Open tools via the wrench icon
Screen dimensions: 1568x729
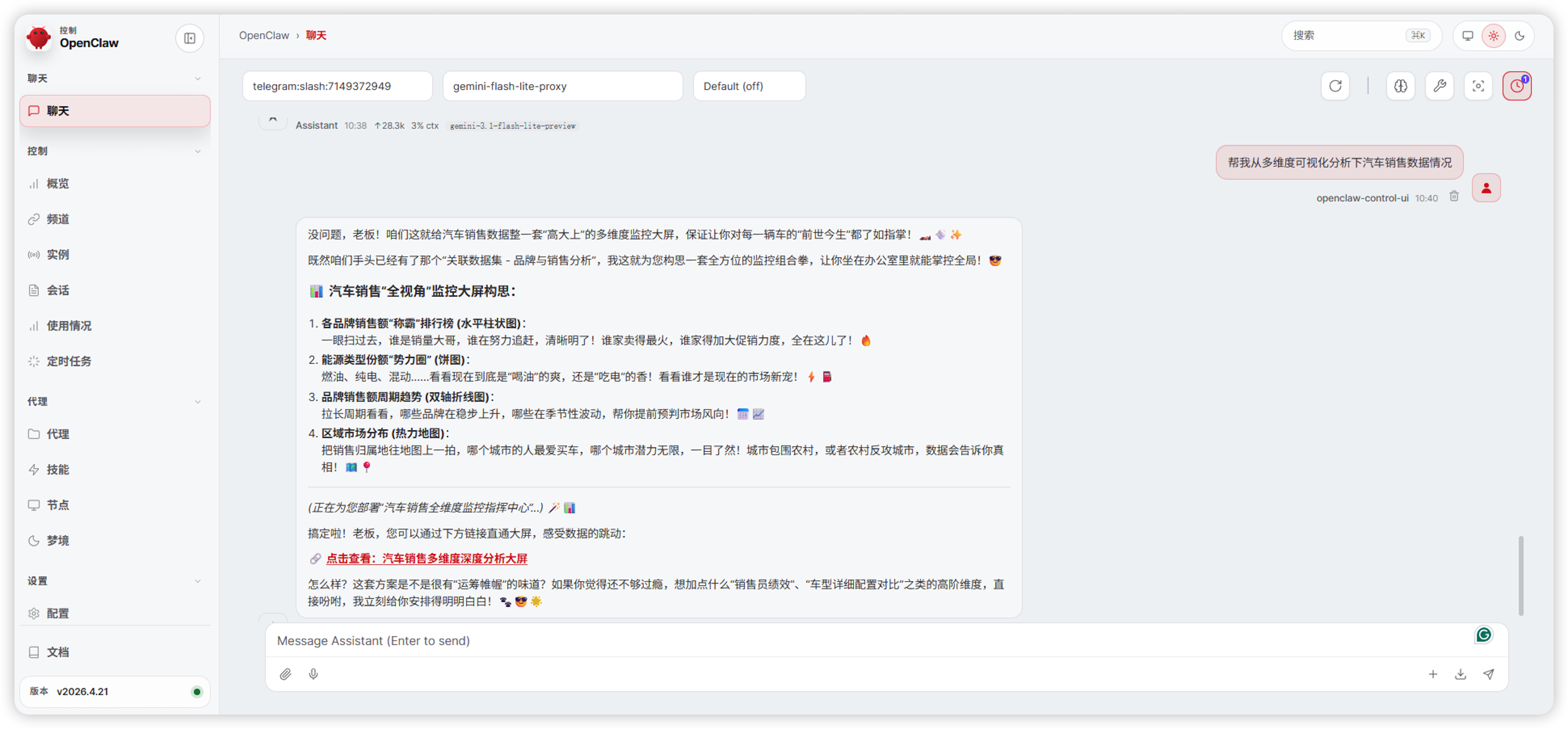pyautogui.click(x=1439, y=86)
